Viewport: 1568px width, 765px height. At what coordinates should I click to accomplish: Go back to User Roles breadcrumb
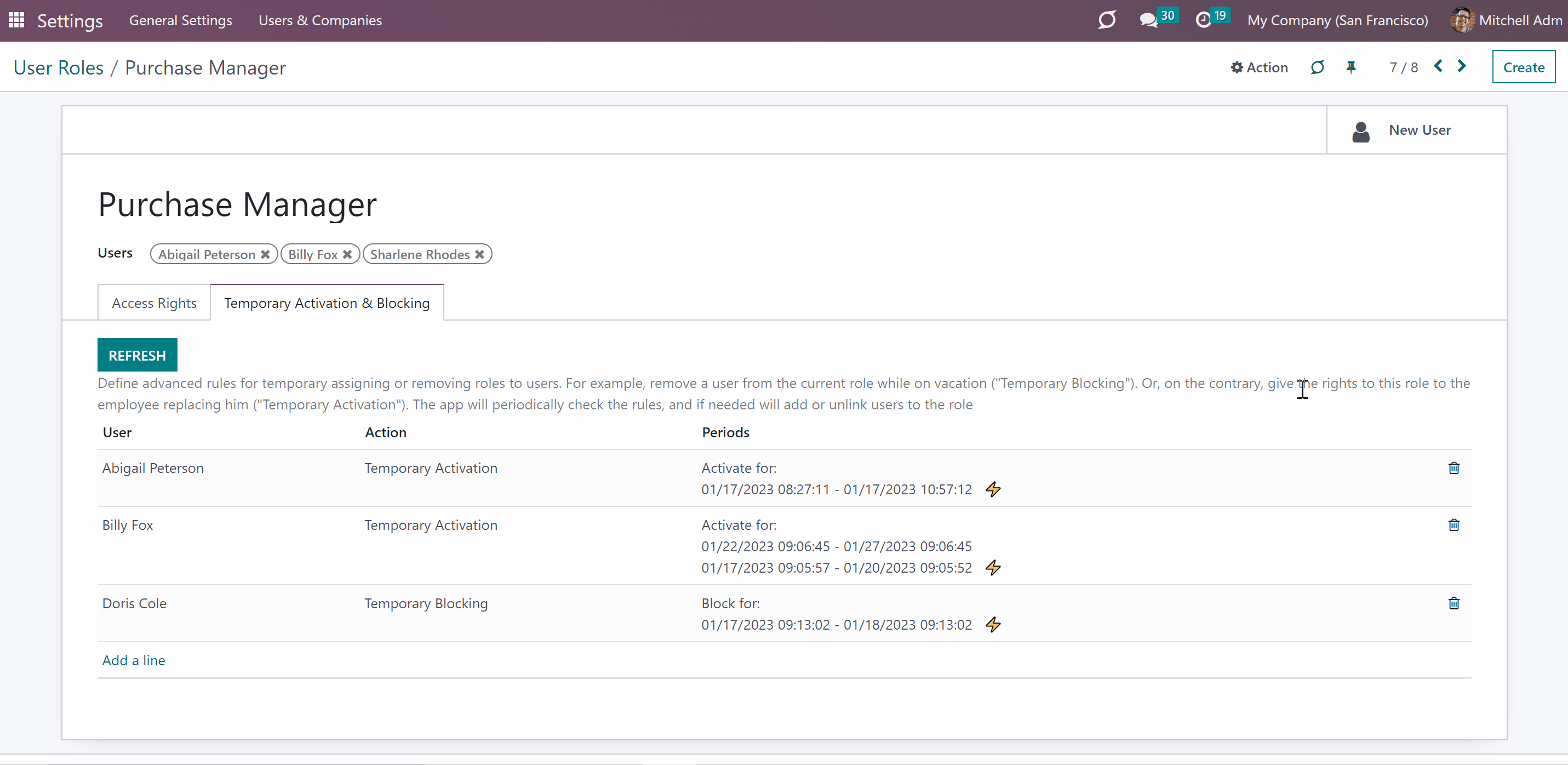(x=59, y=67)
